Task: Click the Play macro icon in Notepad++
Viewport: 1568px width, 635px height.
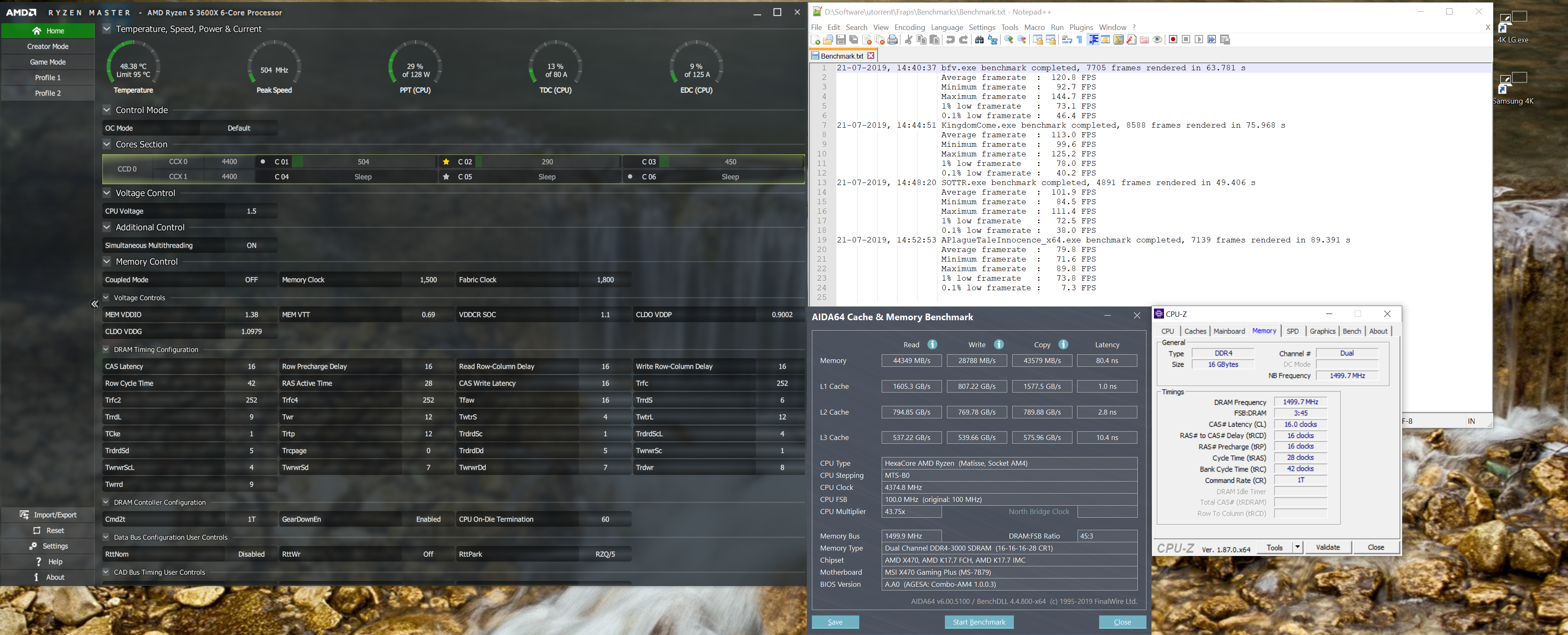Action: click(1198, 40)
